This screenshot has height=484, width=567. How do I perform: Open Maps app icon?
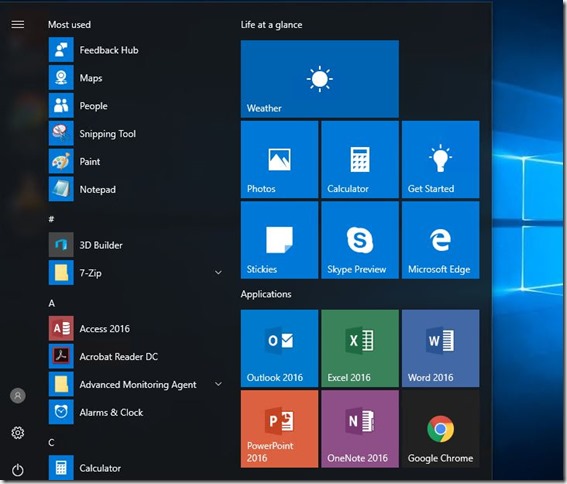tap(61, 78)
